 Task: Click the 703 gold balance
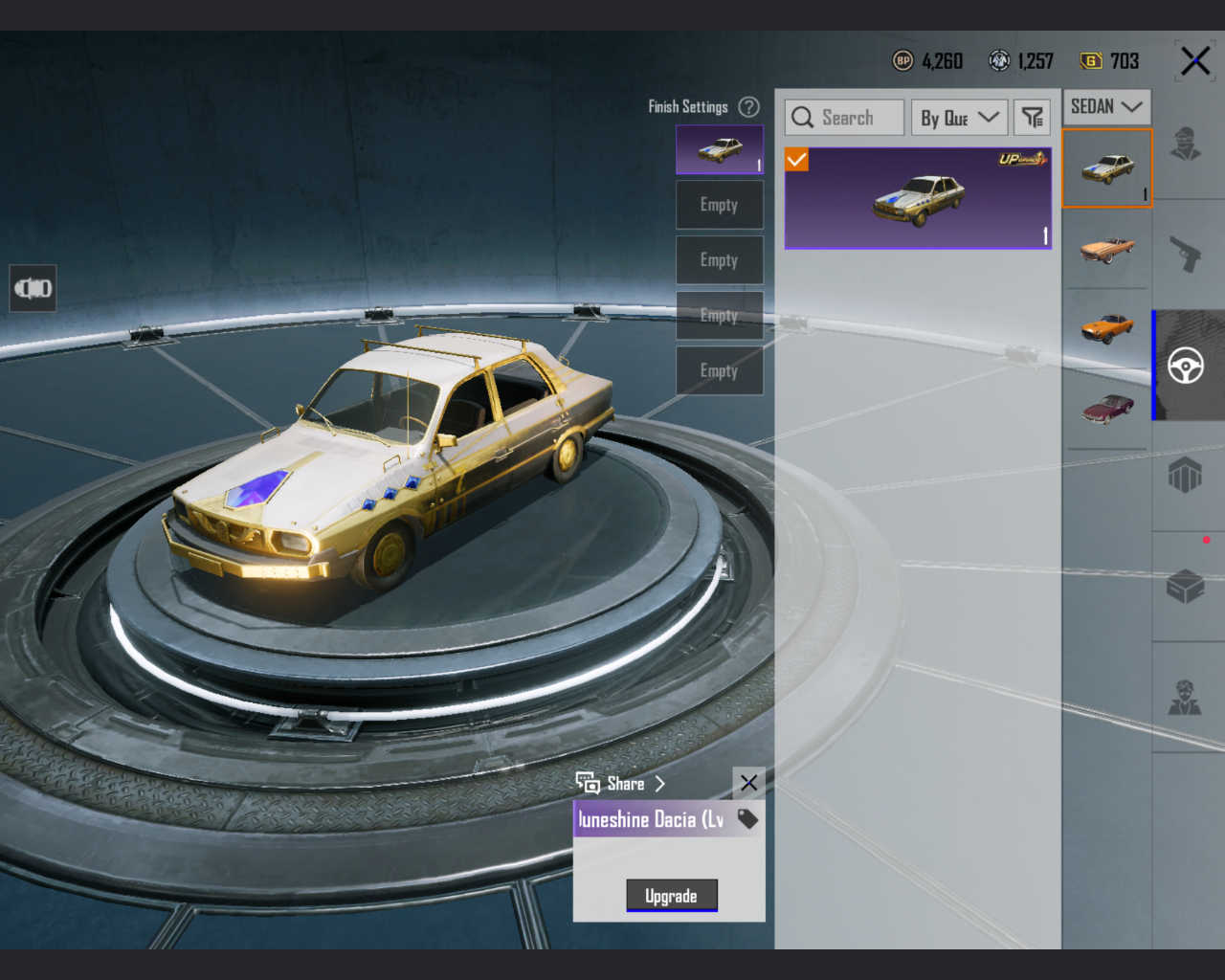click(x=1125, y=61)
